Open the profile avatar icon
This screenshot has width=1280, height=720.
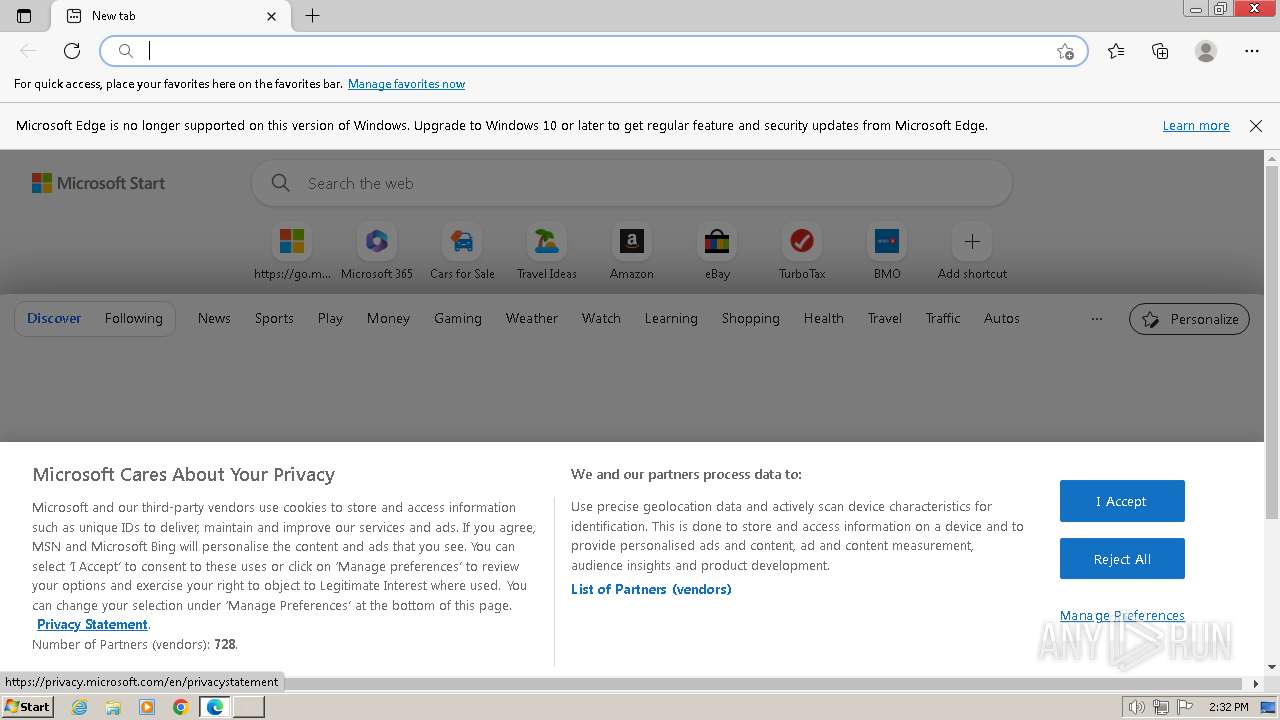point(1206,51)
